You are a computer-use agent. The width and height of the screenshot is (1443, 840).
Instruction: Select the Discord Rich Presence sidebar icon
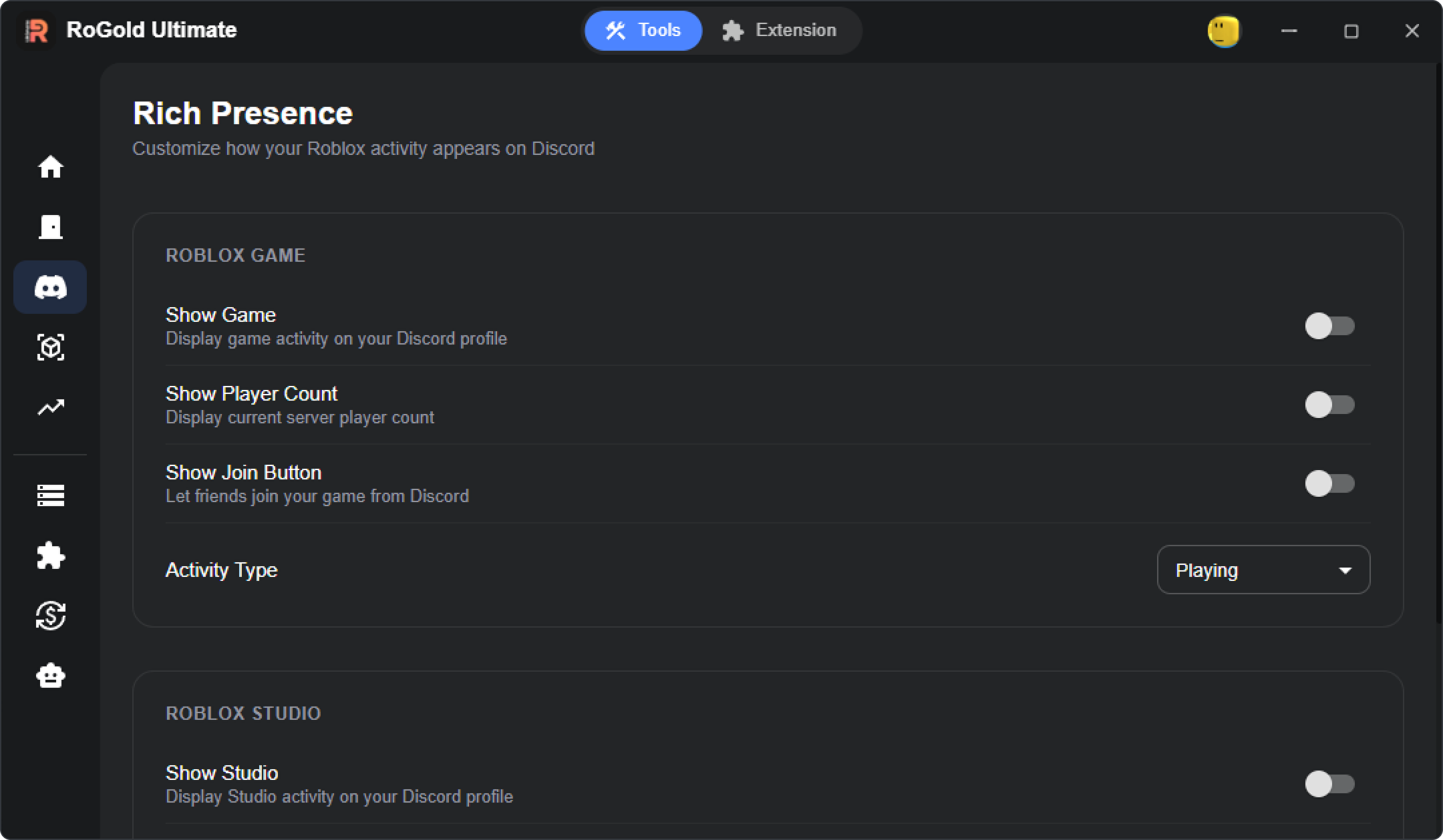(50, 287)
